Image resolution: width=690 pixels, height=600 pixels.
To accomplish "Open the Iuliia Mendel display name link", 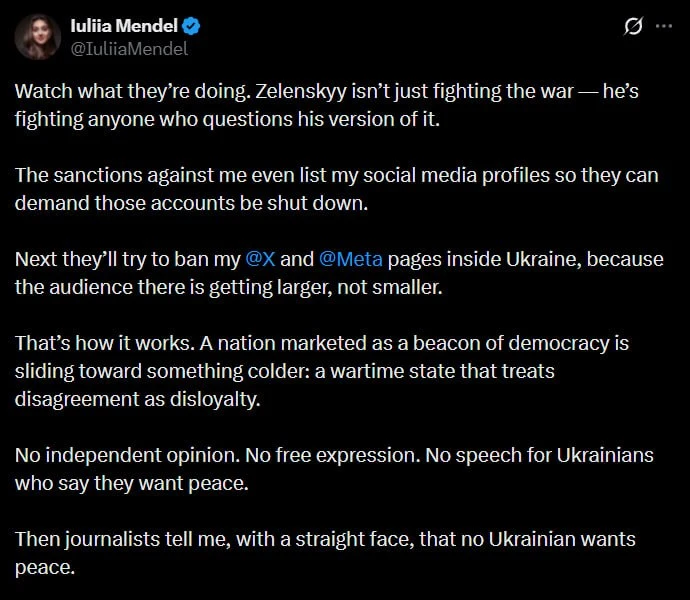I will click(124, 26).
